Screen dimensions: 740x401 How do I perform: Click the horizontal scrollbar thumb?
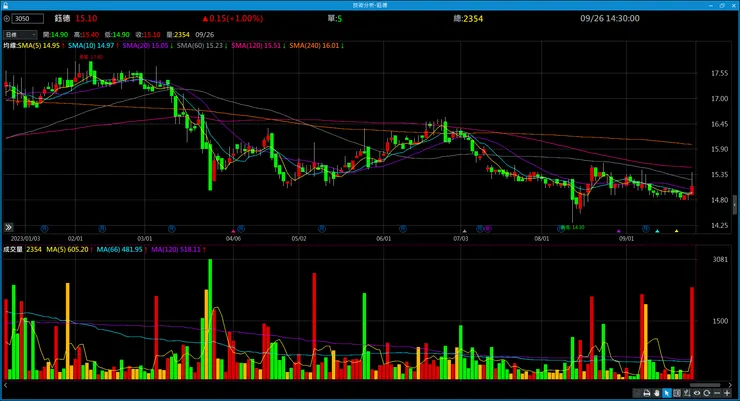705,385
